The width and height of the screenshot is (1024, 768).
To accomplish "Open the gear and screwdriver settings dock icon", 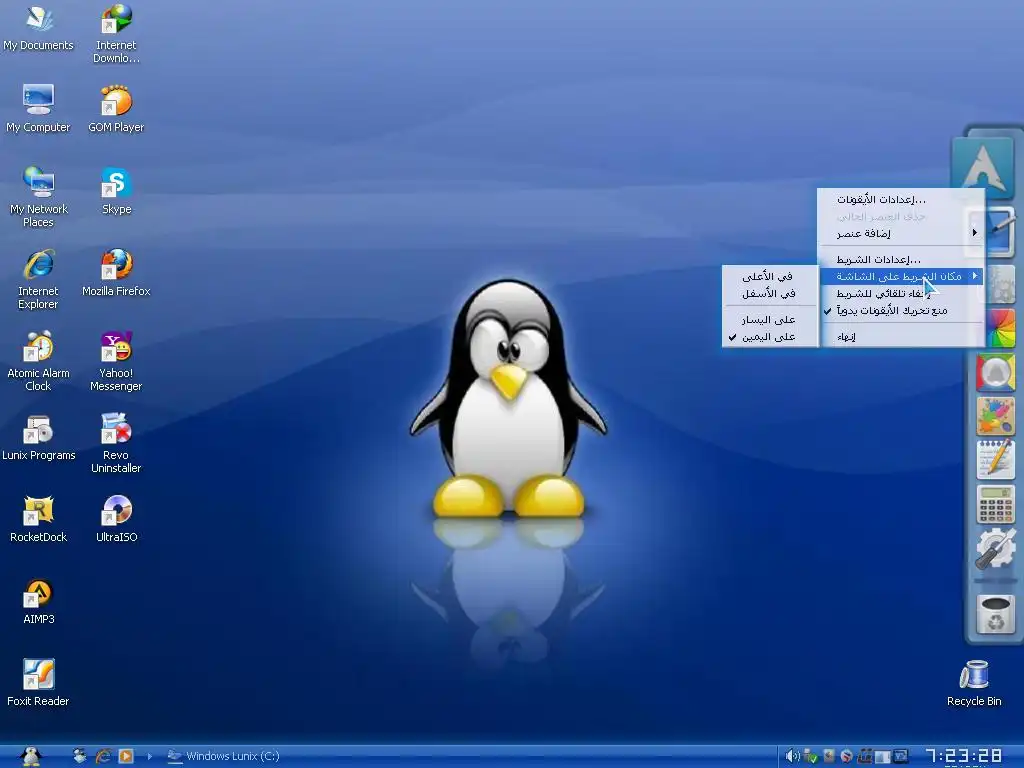I will point(995,548).
